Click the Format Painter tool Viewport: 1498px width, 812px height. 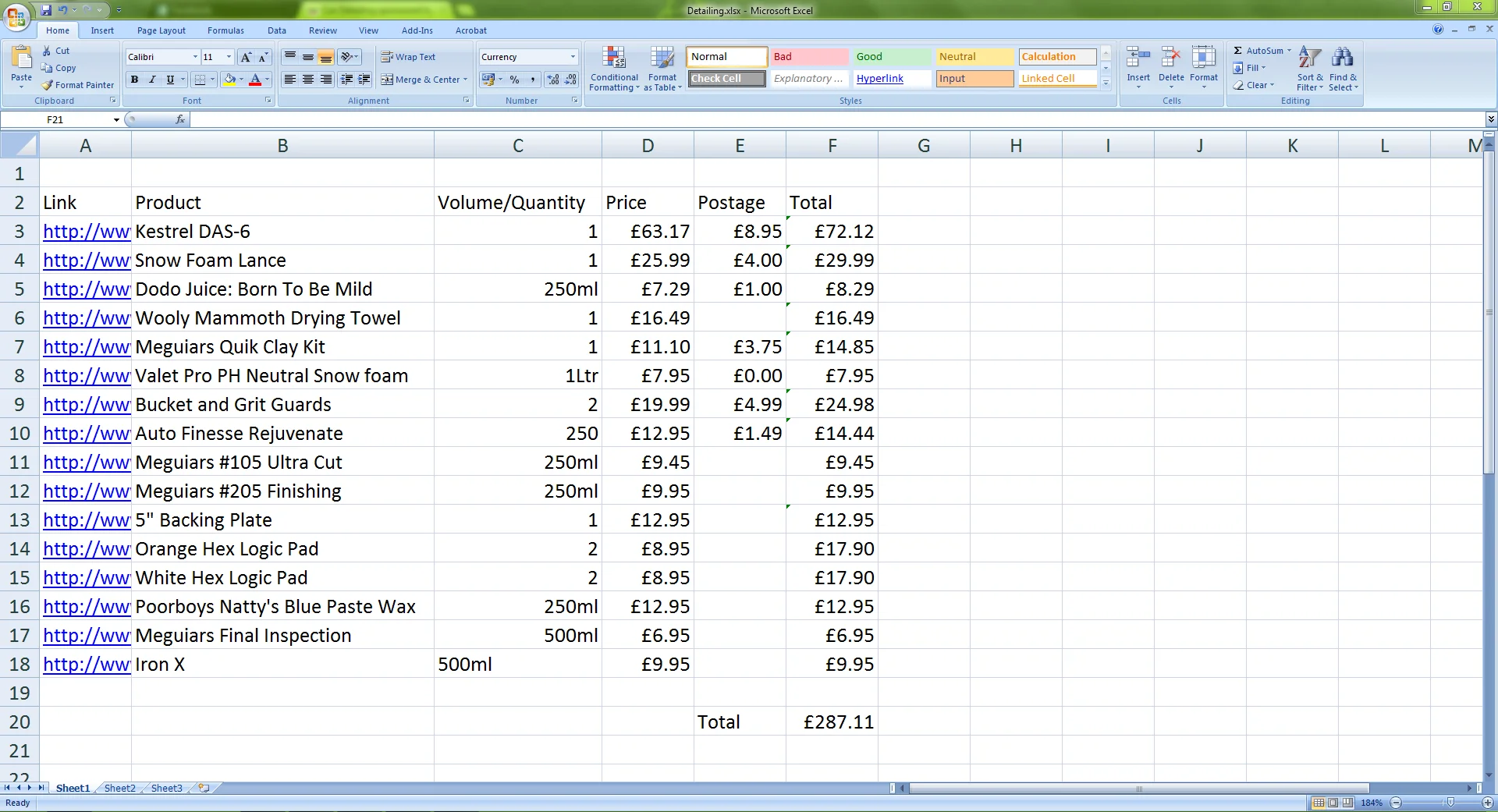pos(78,85)
